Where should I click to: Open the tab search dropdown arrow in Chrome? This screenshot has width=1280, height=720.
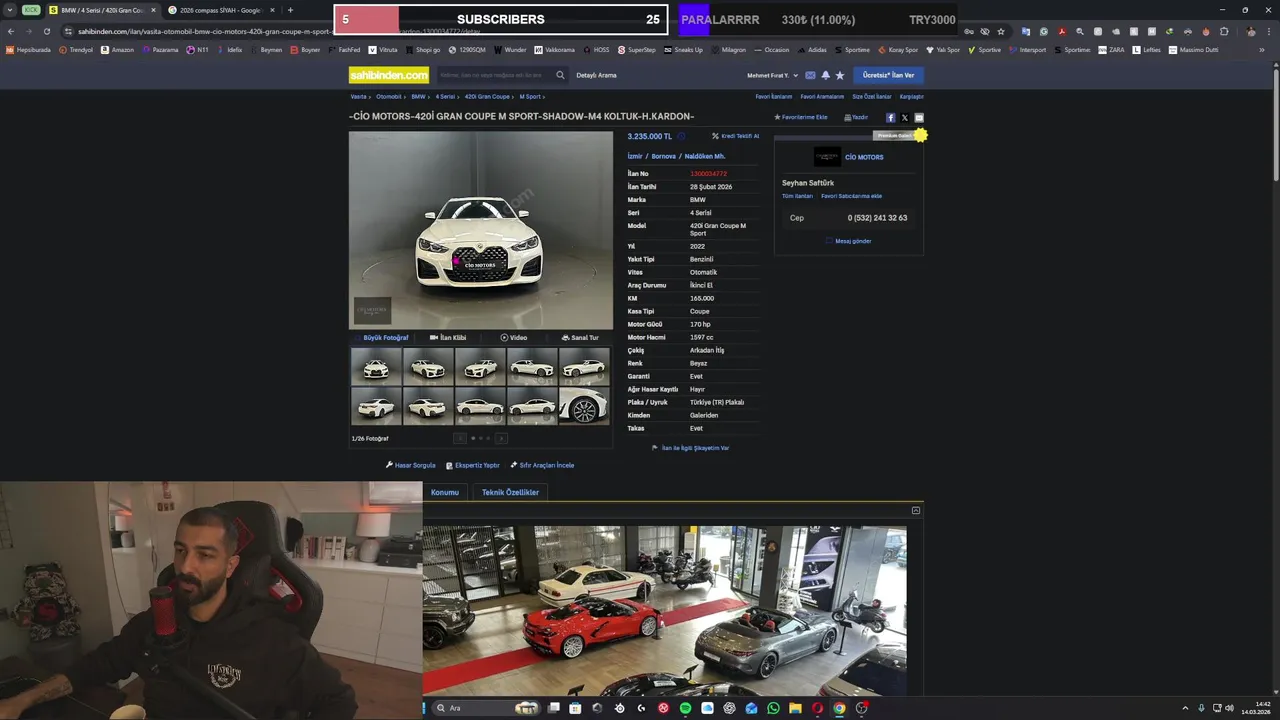[9, 10]
